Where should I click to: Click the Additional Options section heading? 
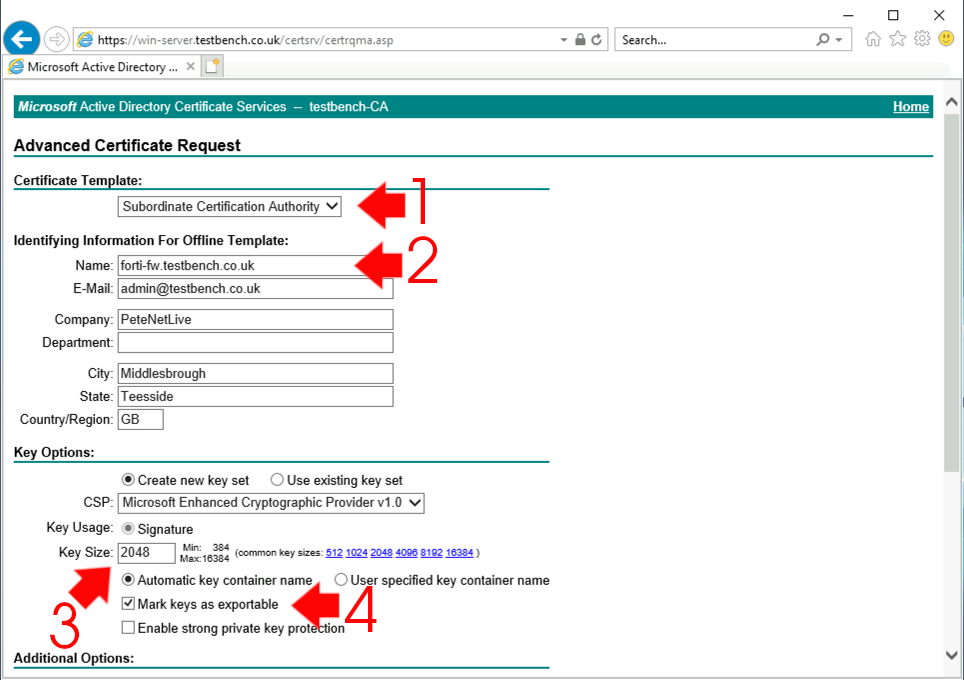(74, 658)
